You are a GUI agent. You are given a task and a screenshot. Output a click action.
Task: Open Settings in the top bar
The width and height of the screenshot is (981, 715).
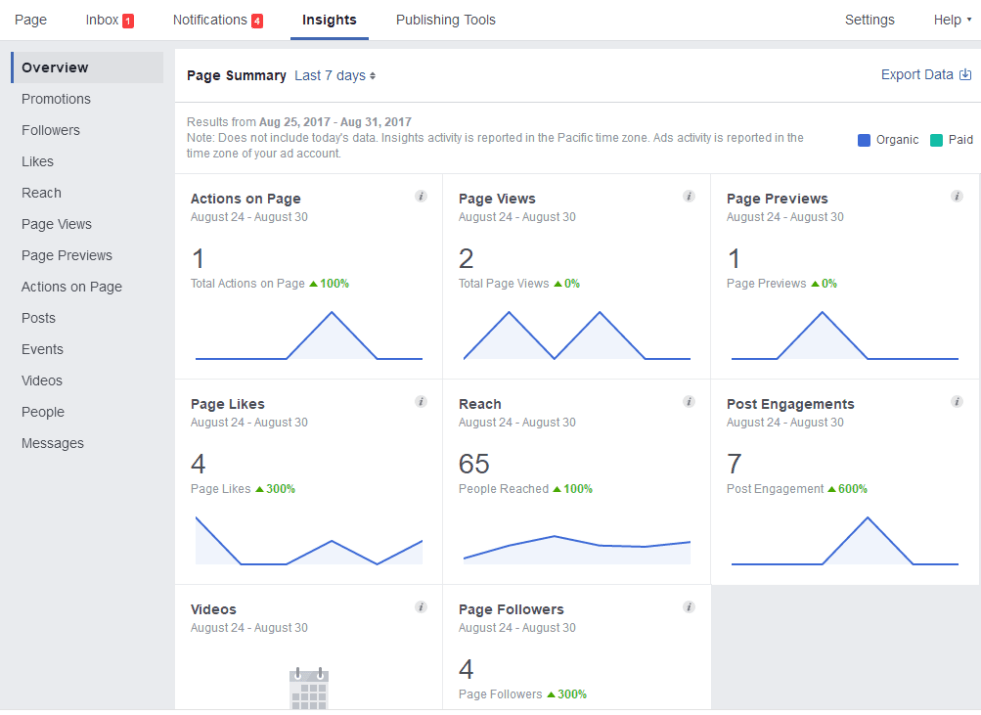coord(869,20)
